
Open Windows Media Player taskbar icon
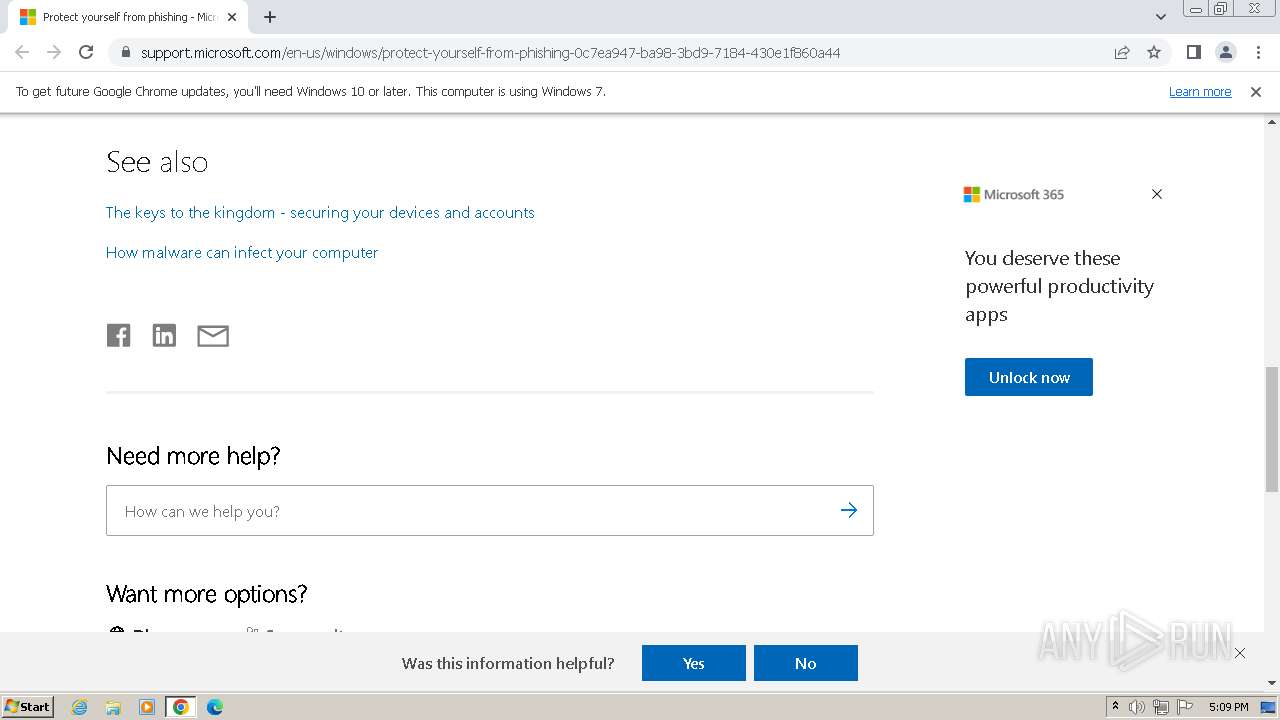tap(147, 707)
